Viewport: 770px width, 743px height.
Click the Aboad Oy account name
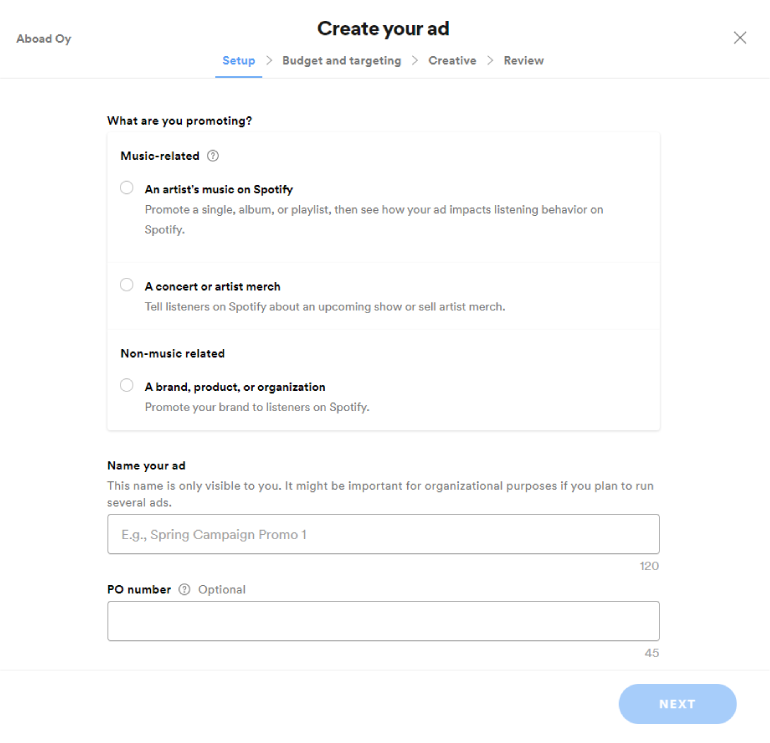coord(44,39)
